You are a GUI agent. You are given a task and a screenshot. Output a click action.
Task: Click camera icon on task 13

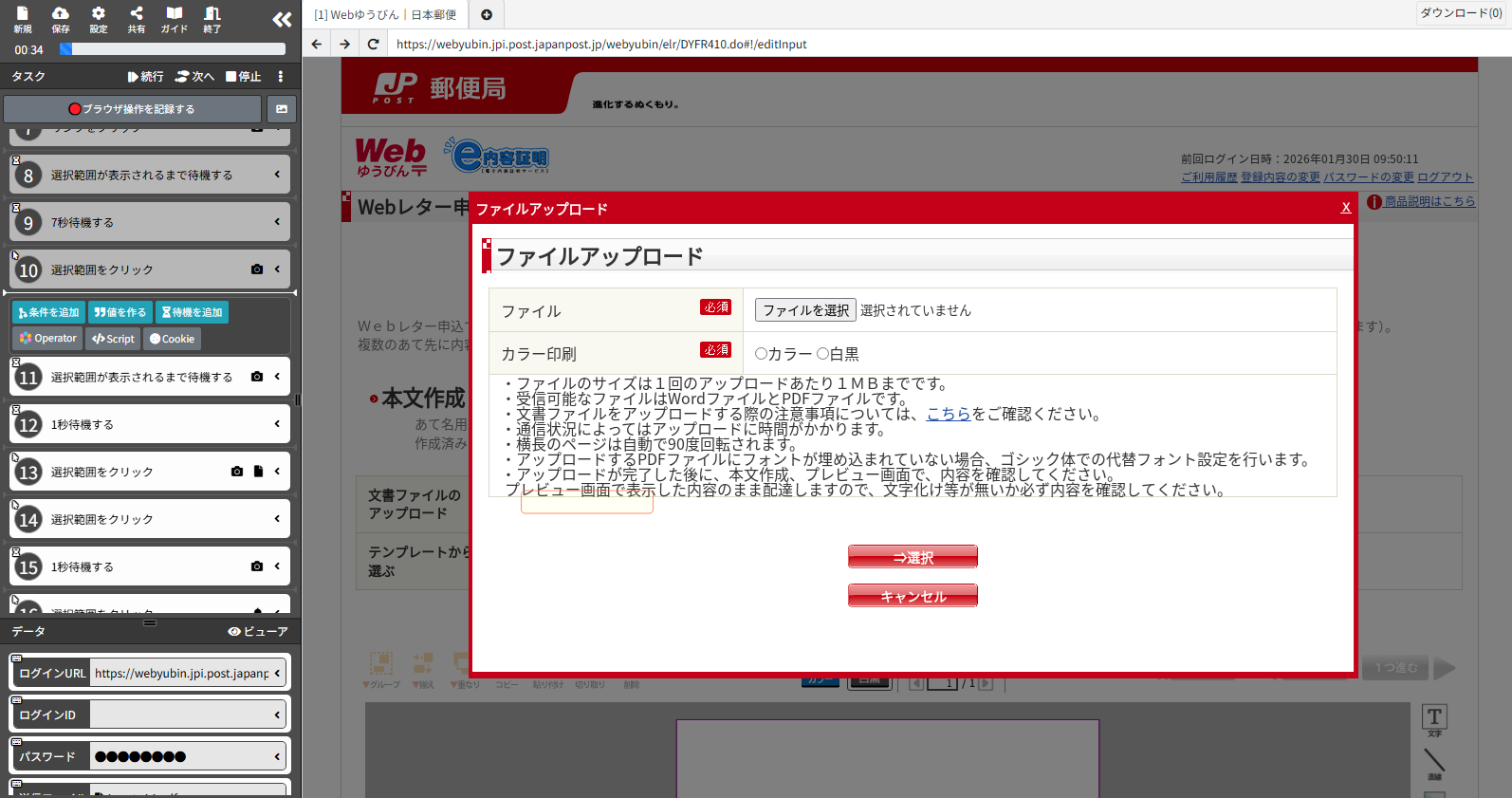(x=237, y=472)
